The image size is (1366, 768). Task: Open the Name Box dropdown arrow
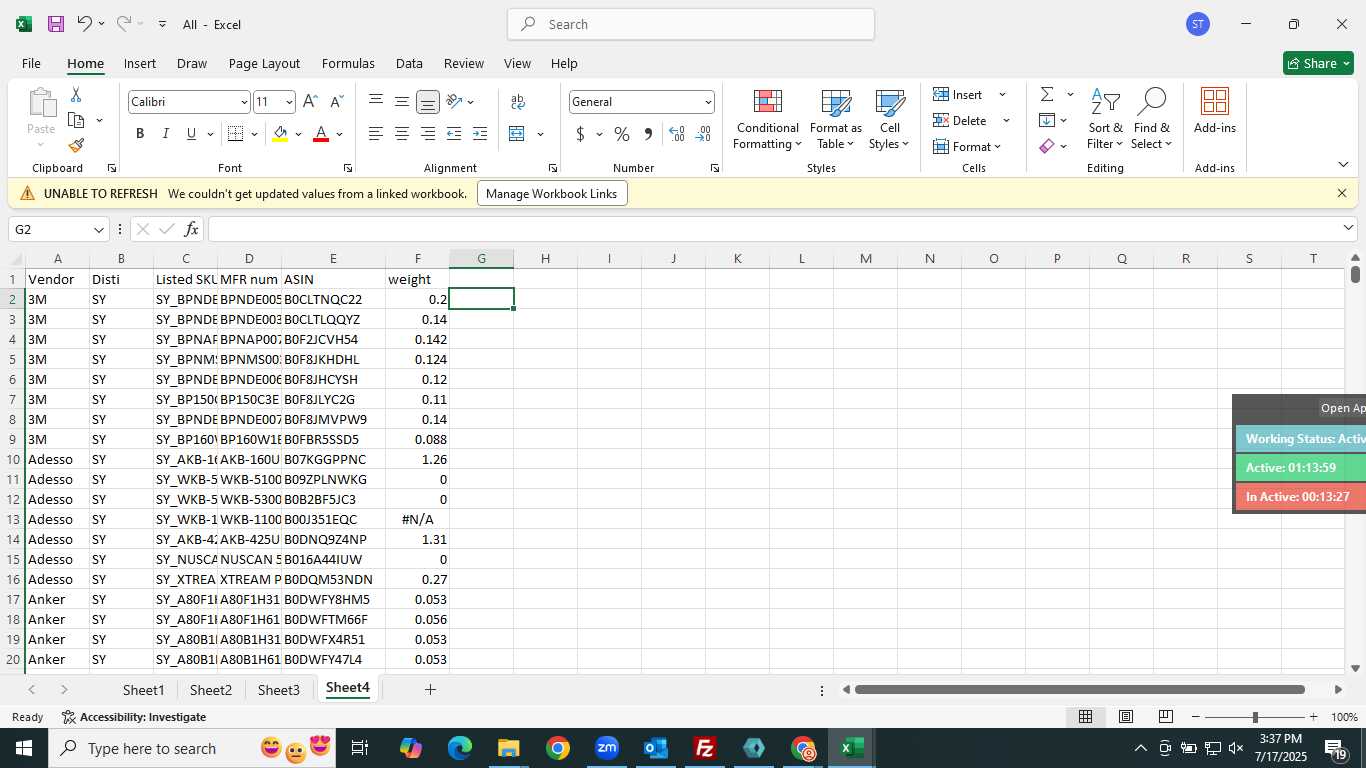click(x=98, y=230)
